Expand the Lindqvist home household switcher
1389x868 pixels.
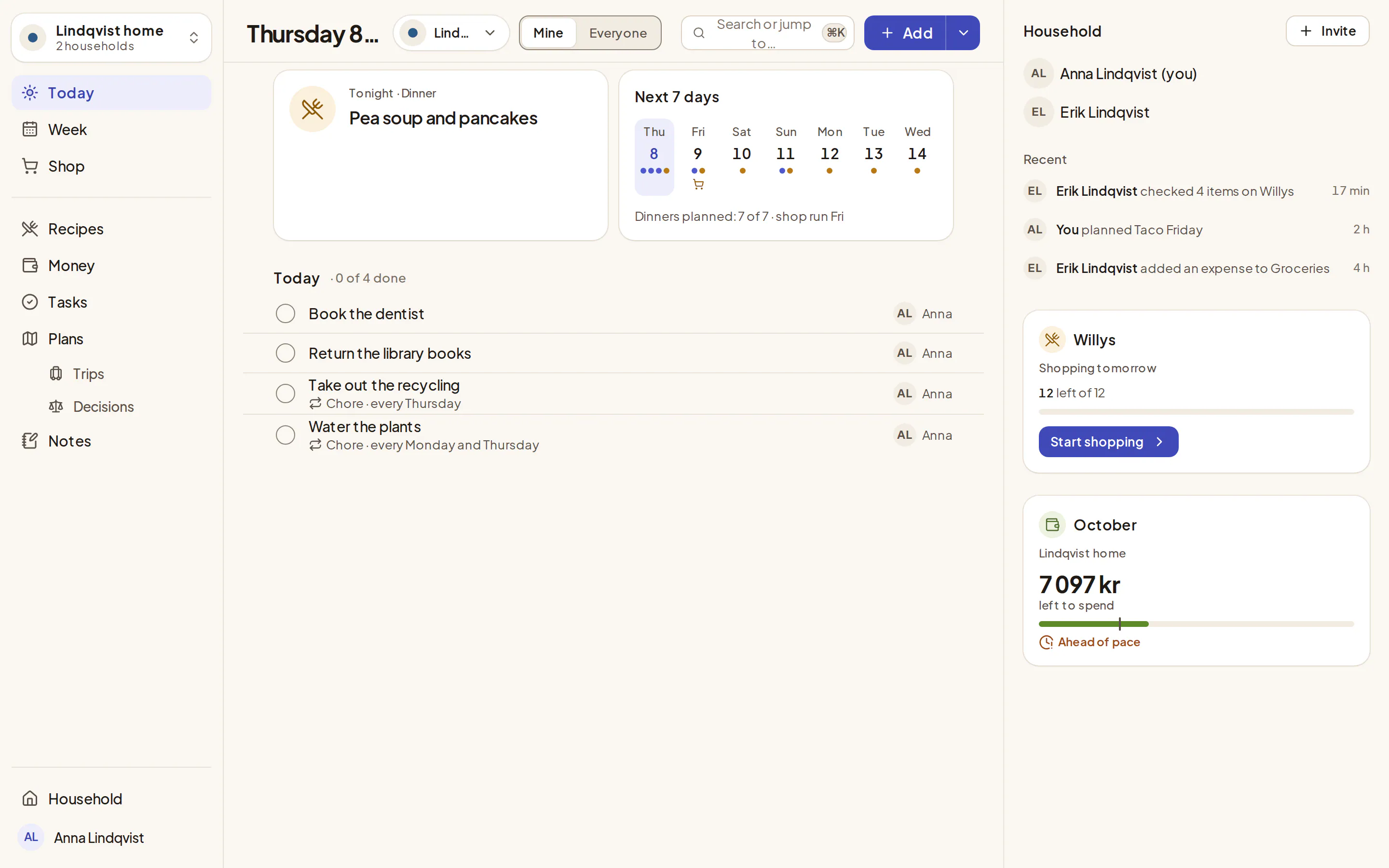pyautogui.click(x=111, y=38)
